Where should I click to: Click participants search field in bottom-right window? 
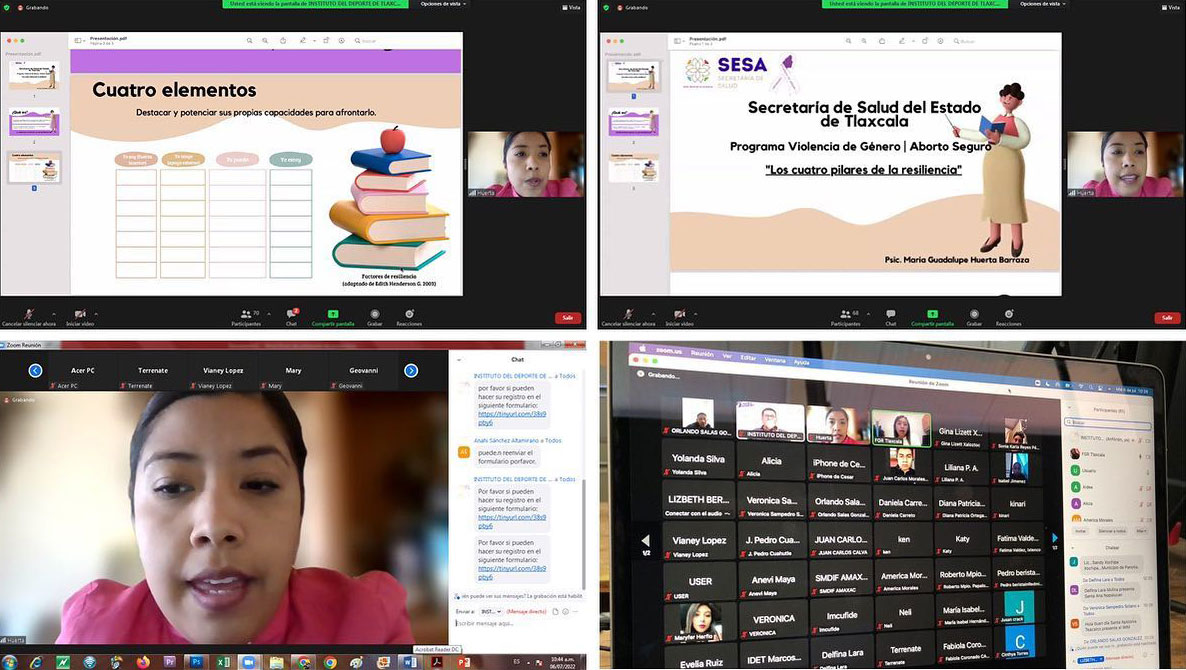coord(1110,422)
